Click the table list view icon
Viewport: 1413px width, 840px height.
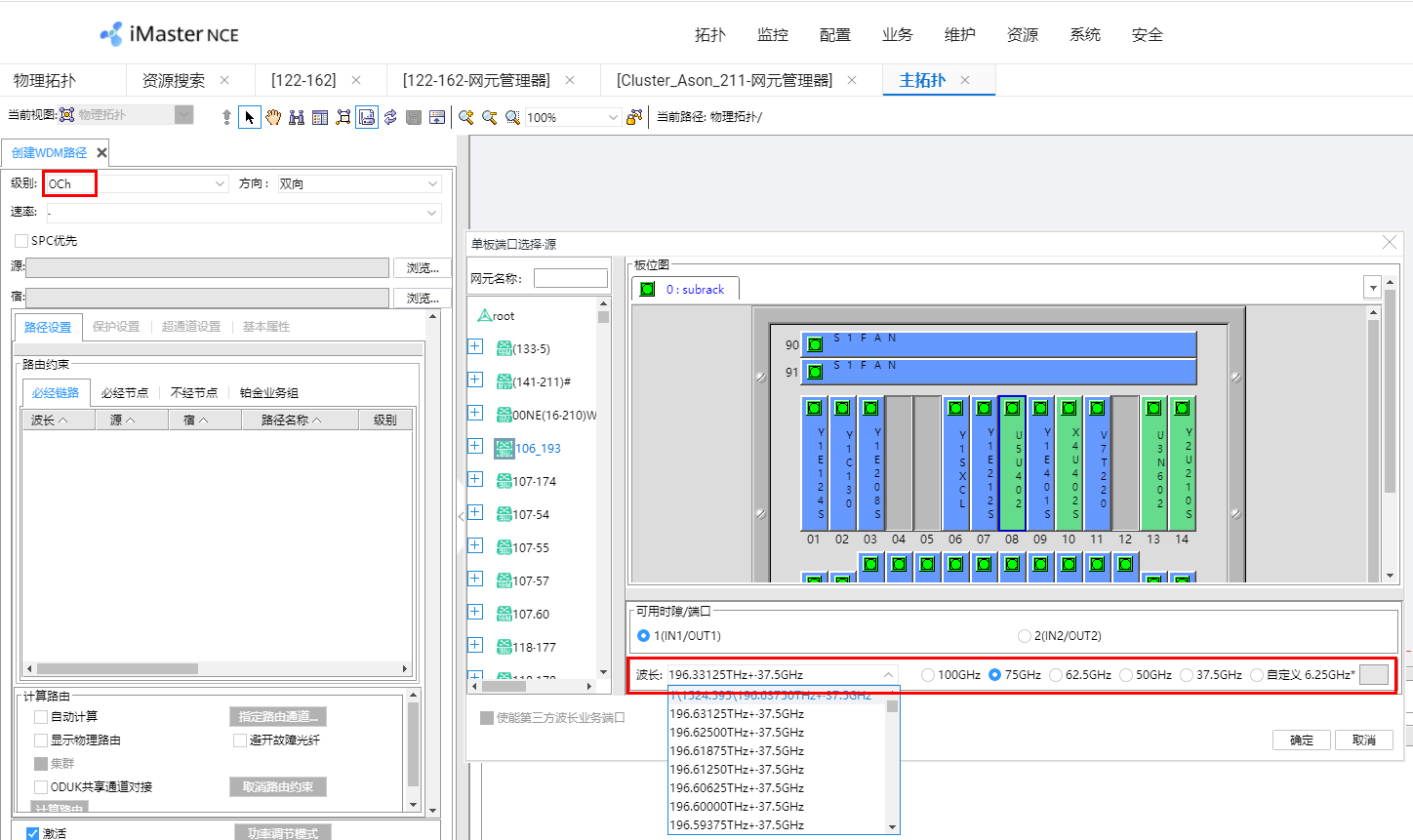coord(320,117)
